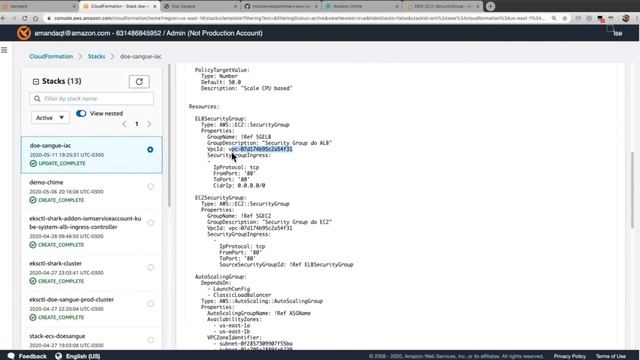Switch to the first browser tab
The width and height of the screenshot is (640, 360).
39,7
